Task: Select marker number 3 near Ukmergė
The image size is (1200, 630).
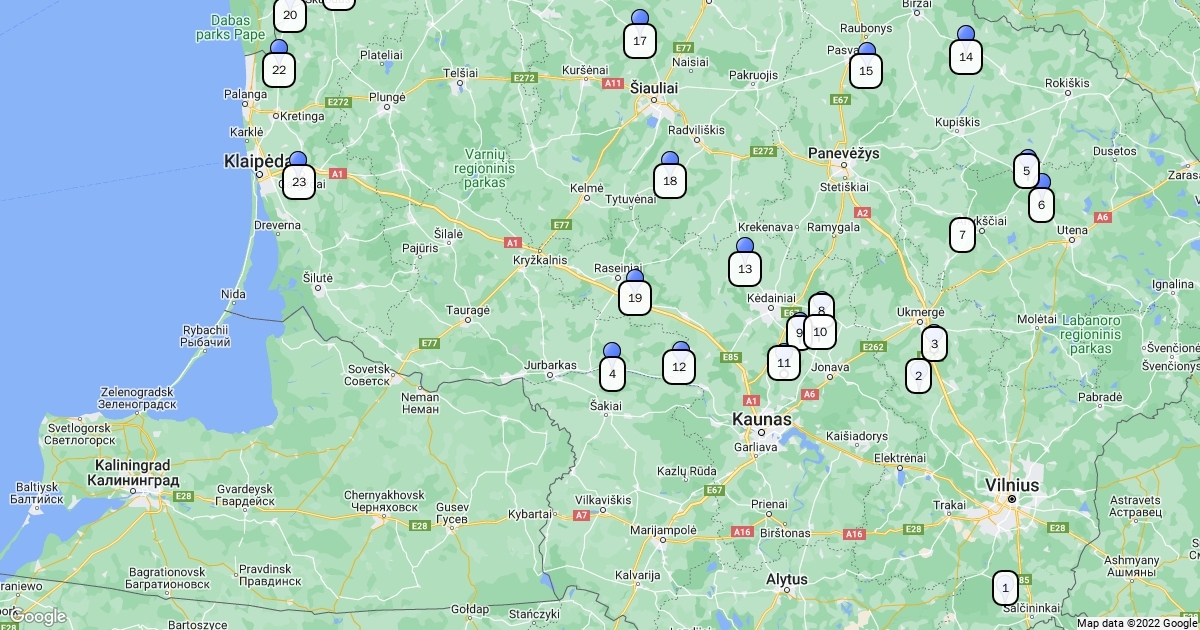Action: tap(934, 346)
